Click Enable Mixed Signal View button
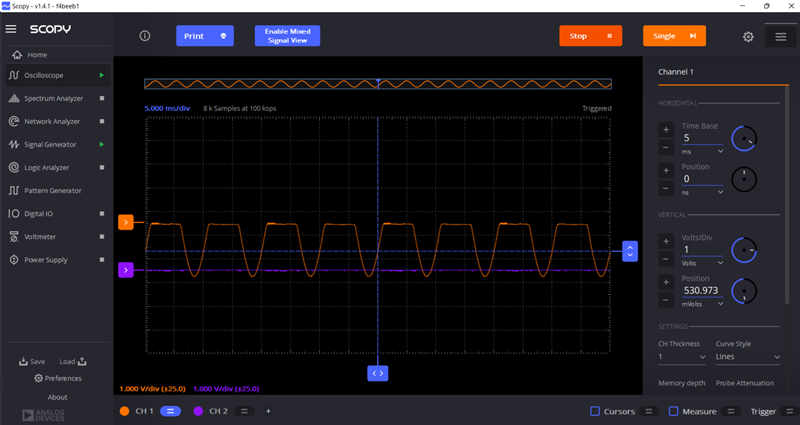 [x=288, y=36]
